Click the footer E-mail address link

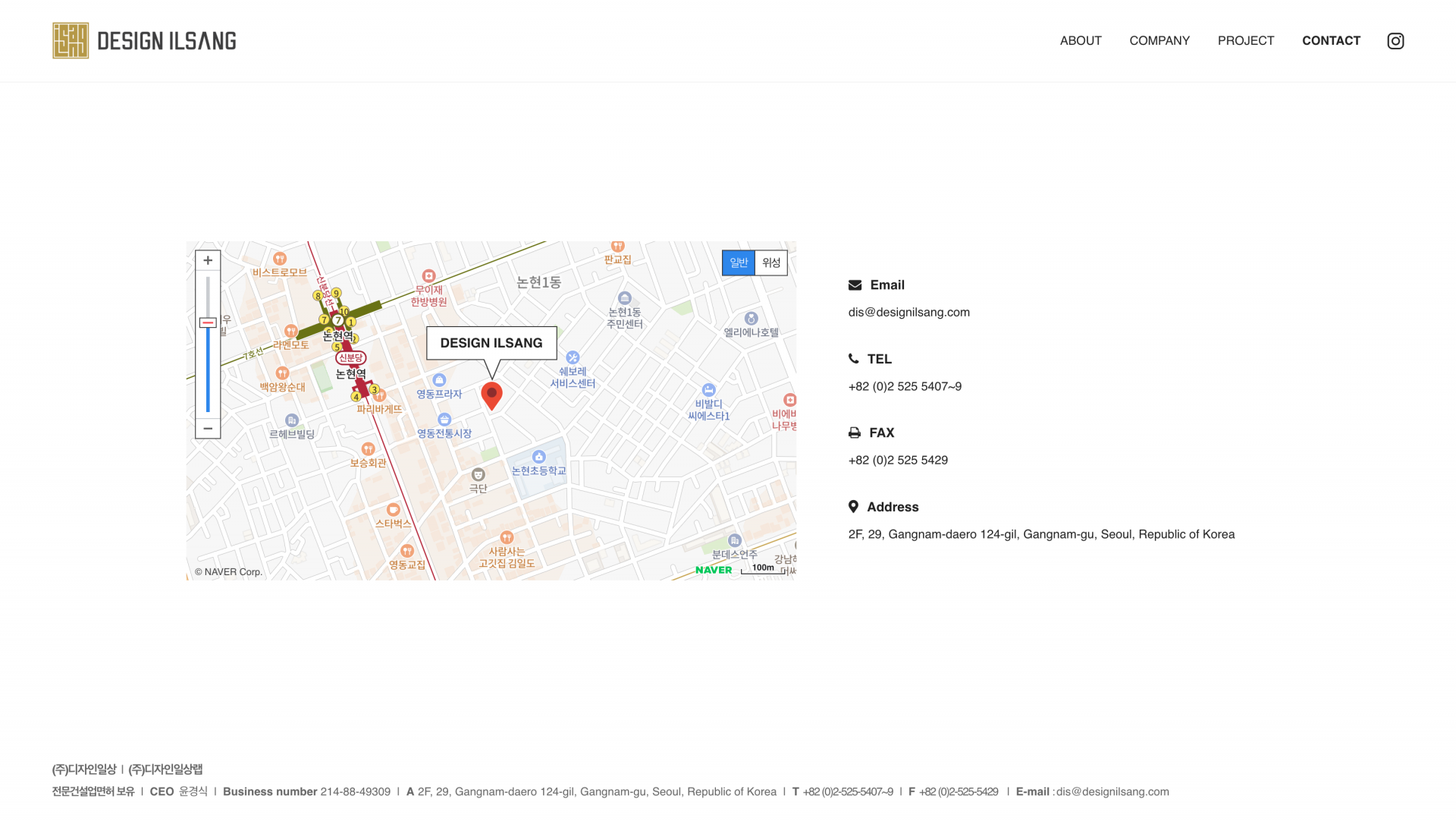tap(1112, 791)
